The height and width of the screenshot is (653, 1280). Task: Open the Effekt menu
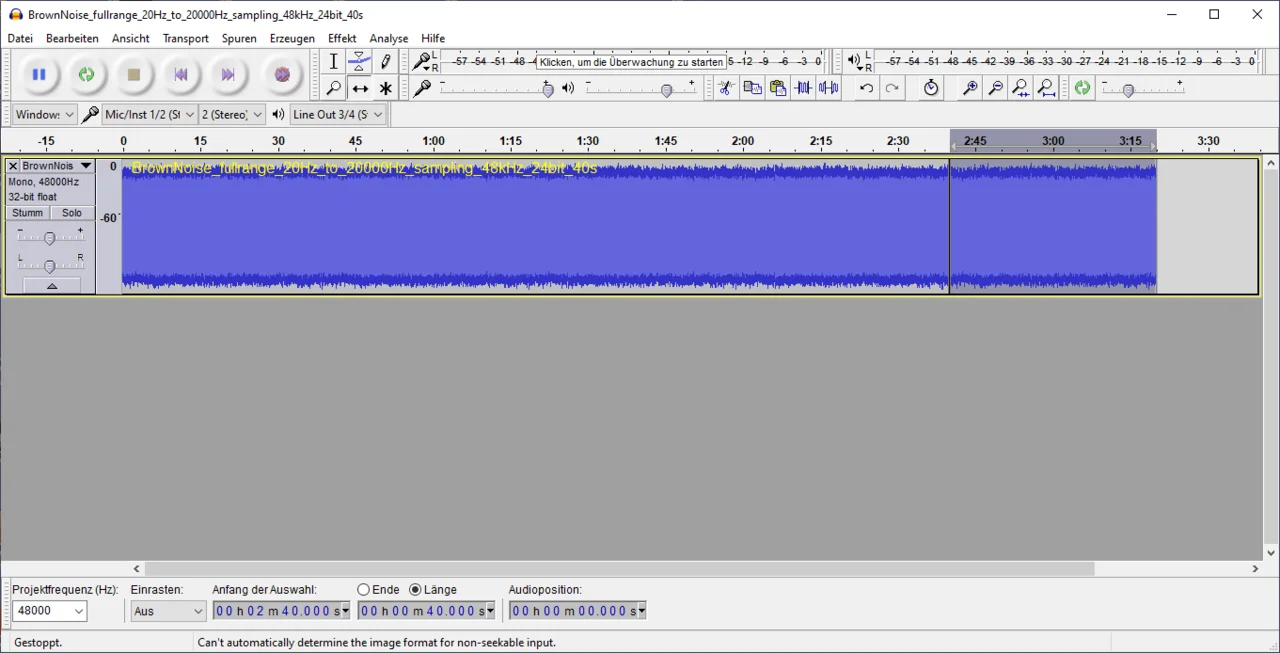342,38
